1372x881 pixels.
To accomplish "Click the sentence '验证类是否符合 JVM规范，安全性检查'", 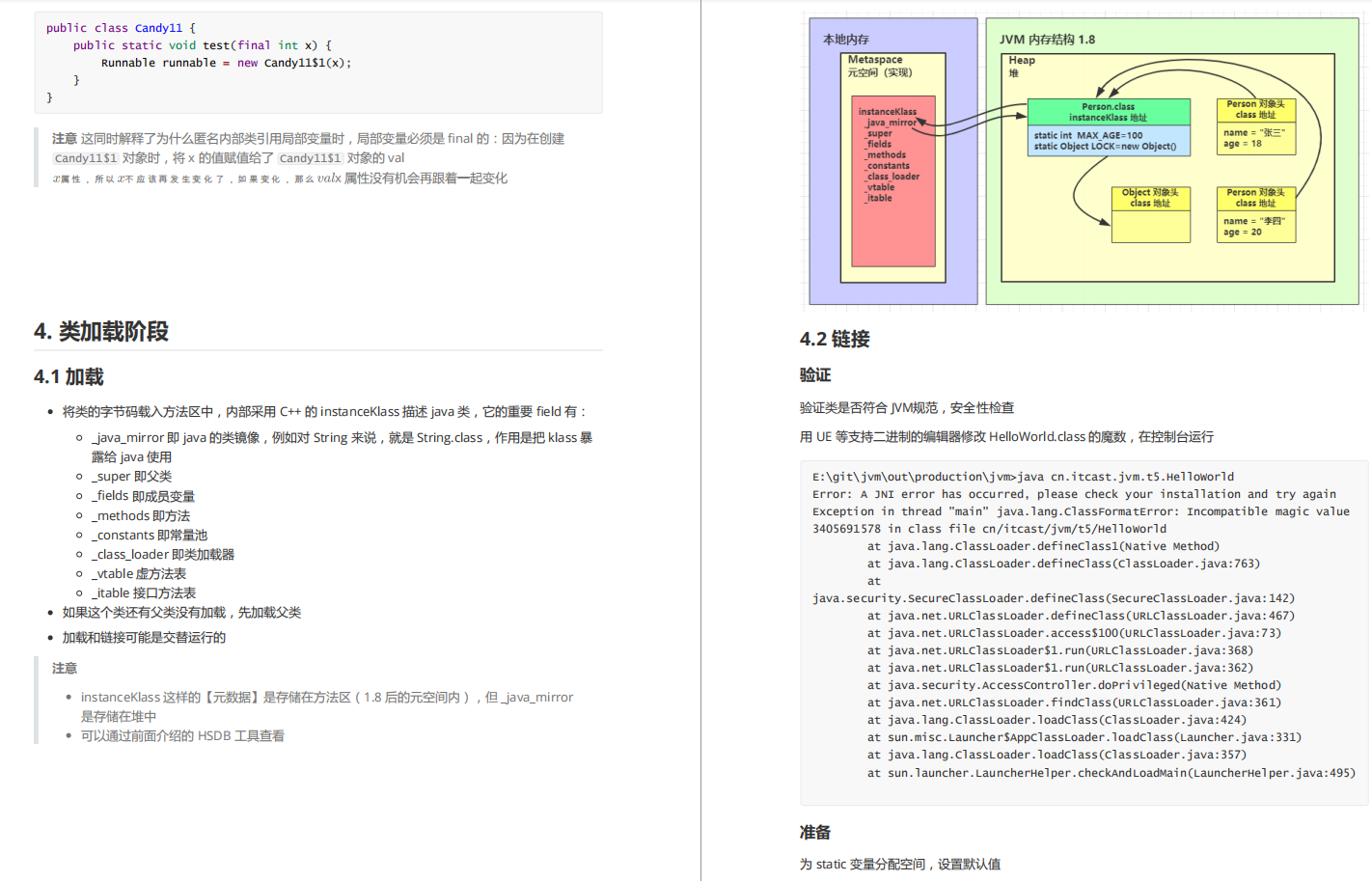I will pos(907,408).
